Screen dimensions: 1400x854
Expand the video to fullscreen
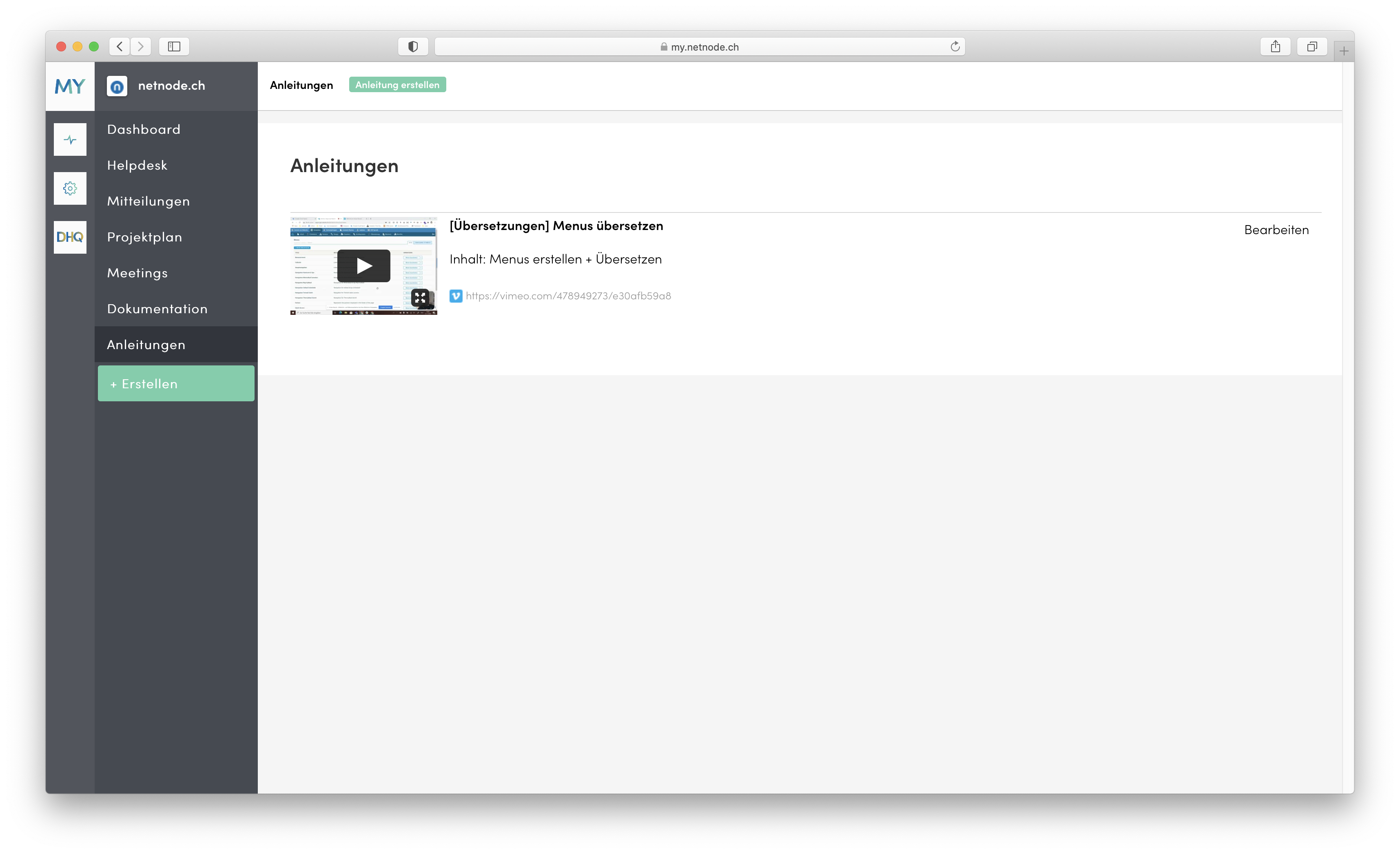[x=420, y=297]
